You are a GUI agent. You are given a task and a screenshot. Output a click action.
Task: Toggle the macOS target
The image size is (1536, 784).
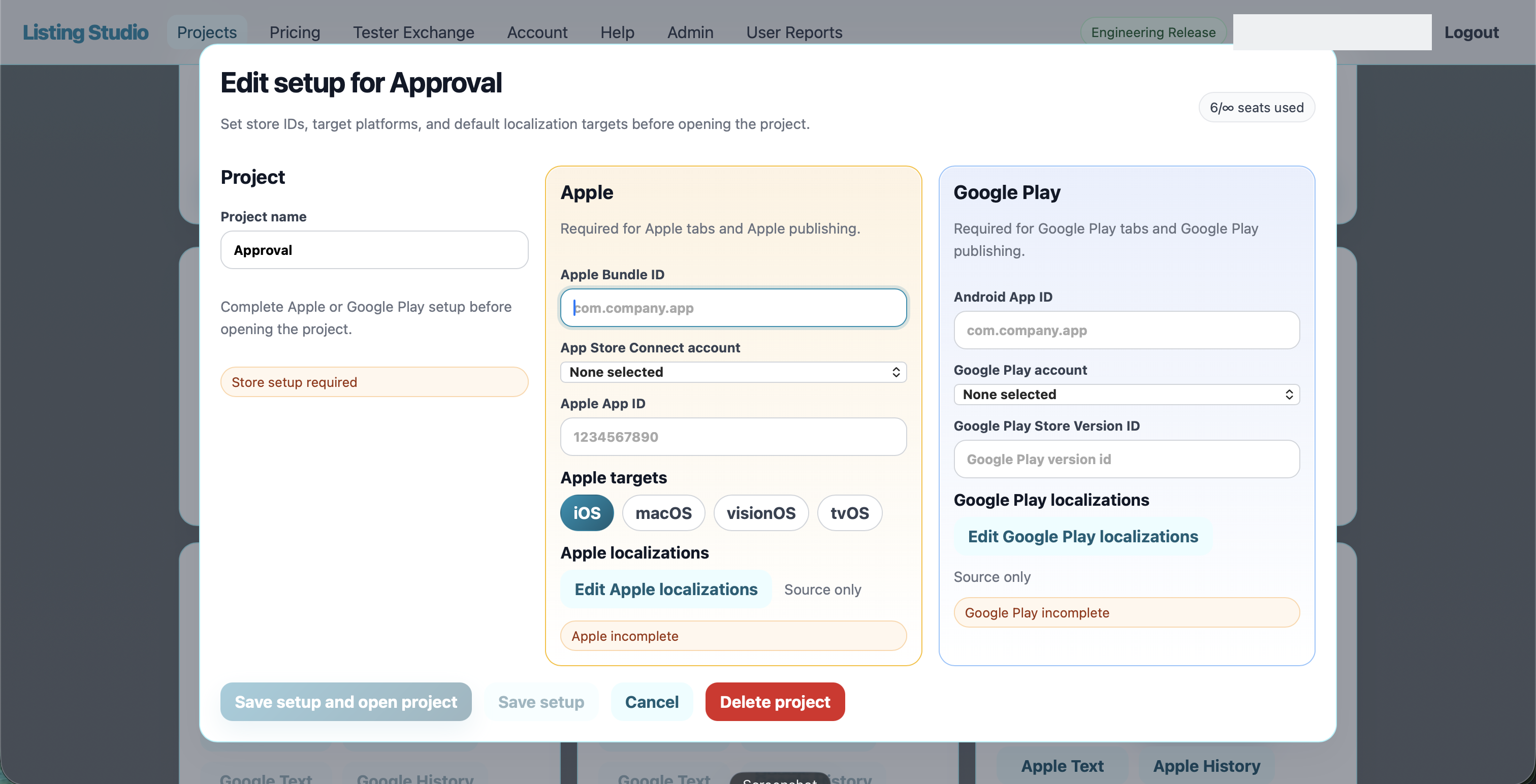point(663,513)
